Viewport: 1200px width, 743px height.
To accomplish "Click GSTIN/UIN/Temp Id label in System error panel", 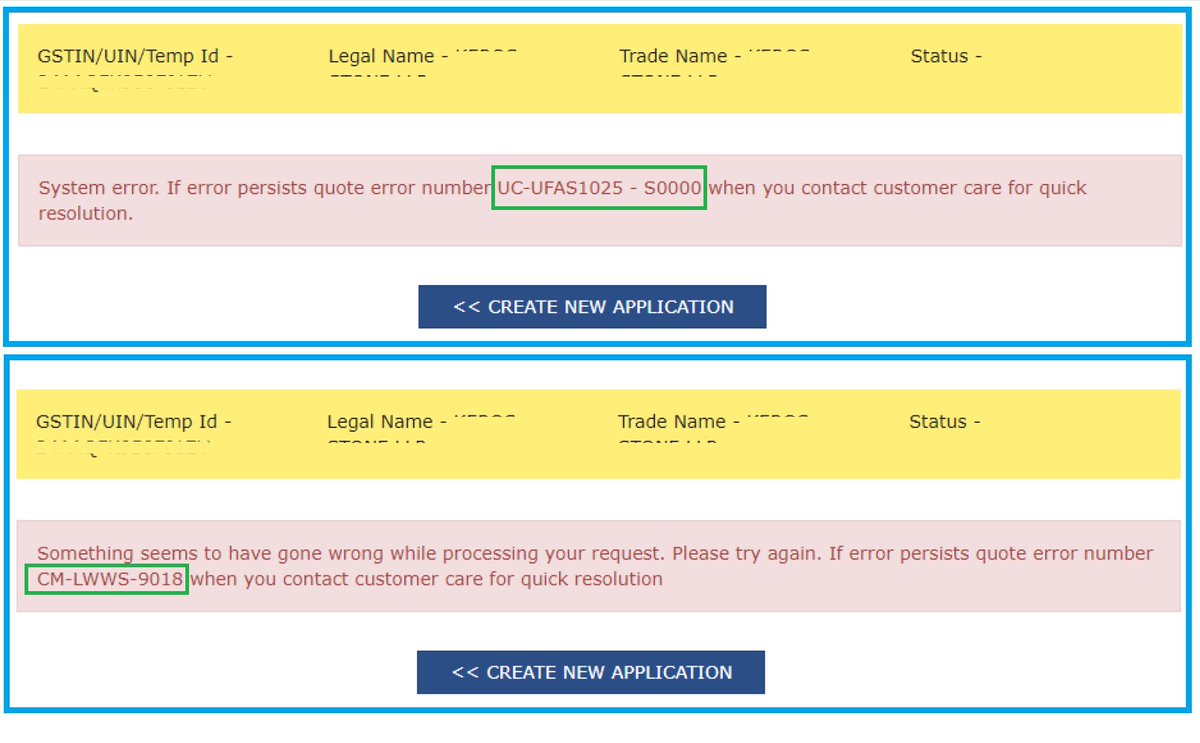I will 135,57.
